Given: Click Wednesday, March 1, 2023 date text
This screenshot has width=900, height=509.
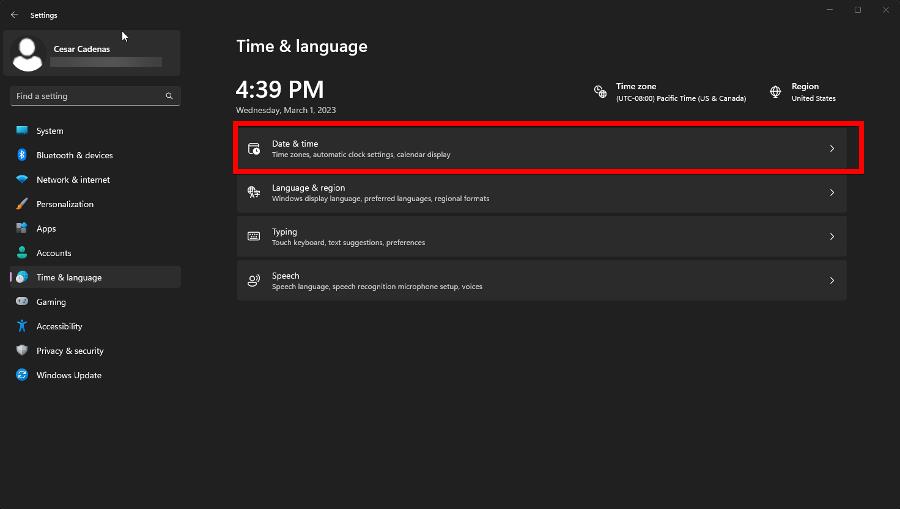Looking at the screenshot, I should coord(286,110).
